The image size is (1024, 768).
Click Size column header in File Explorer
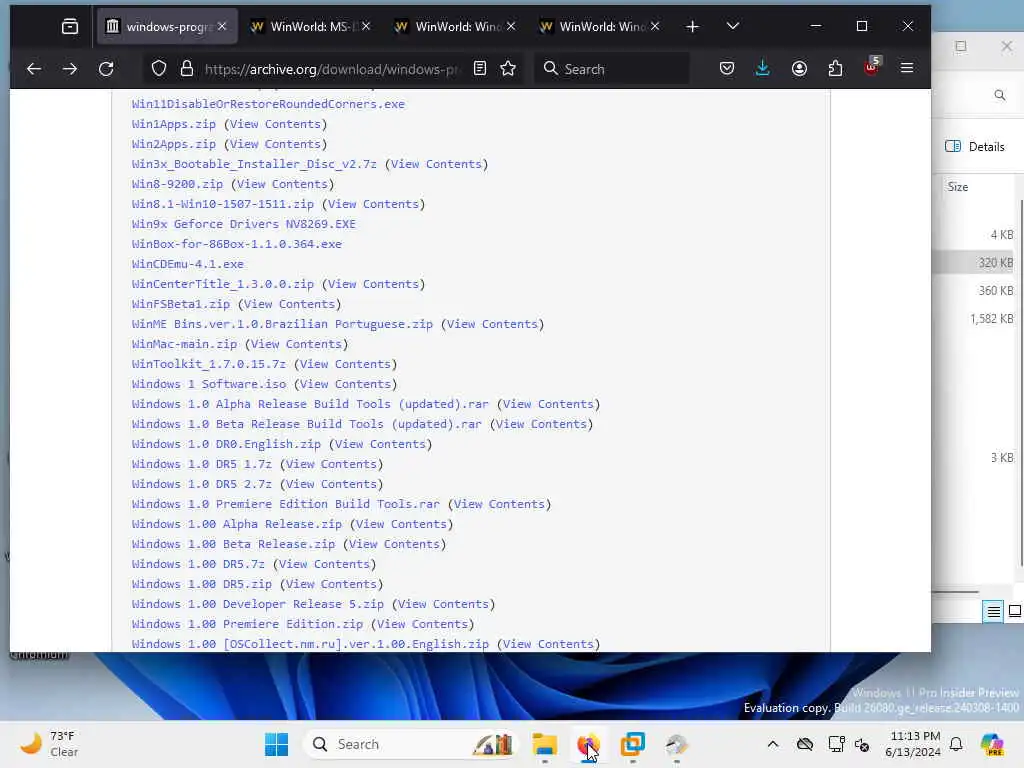coord(957,187)
